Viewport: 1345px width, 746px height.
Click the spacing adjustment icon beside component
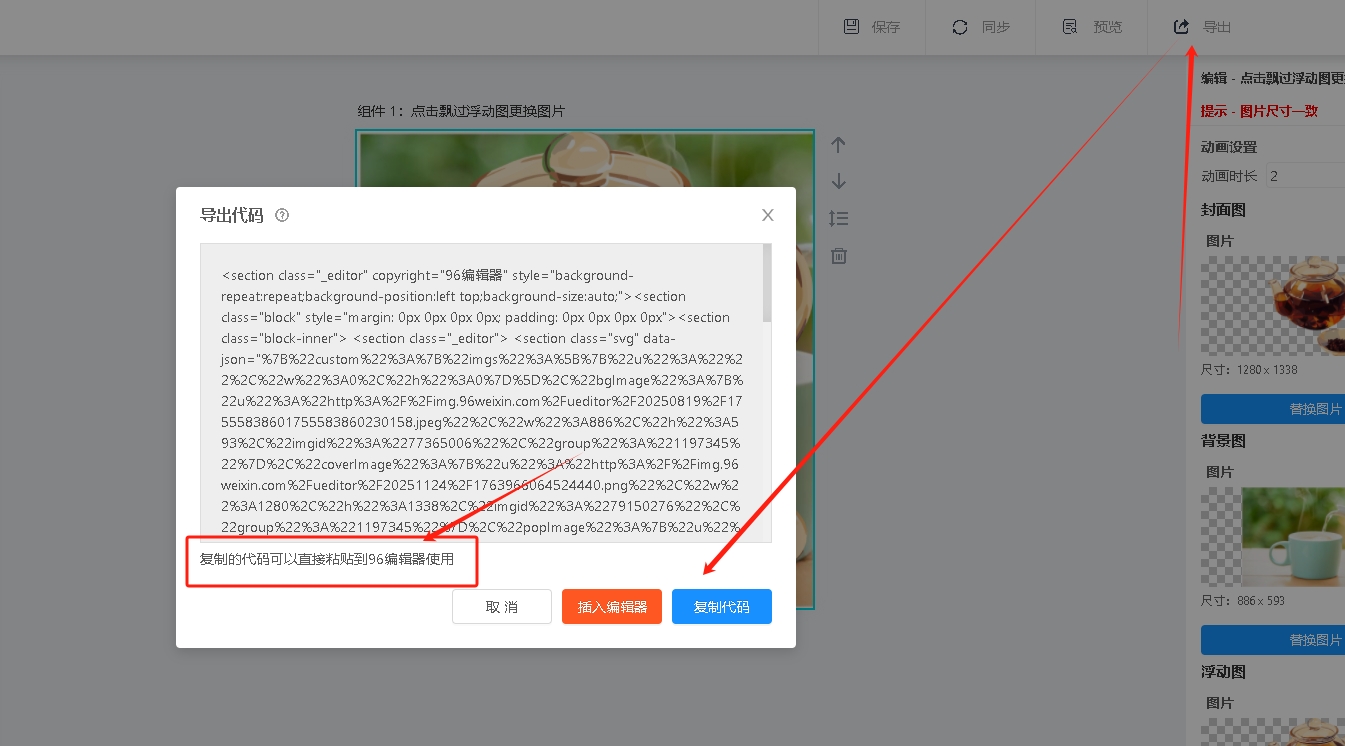coord(838,218)
